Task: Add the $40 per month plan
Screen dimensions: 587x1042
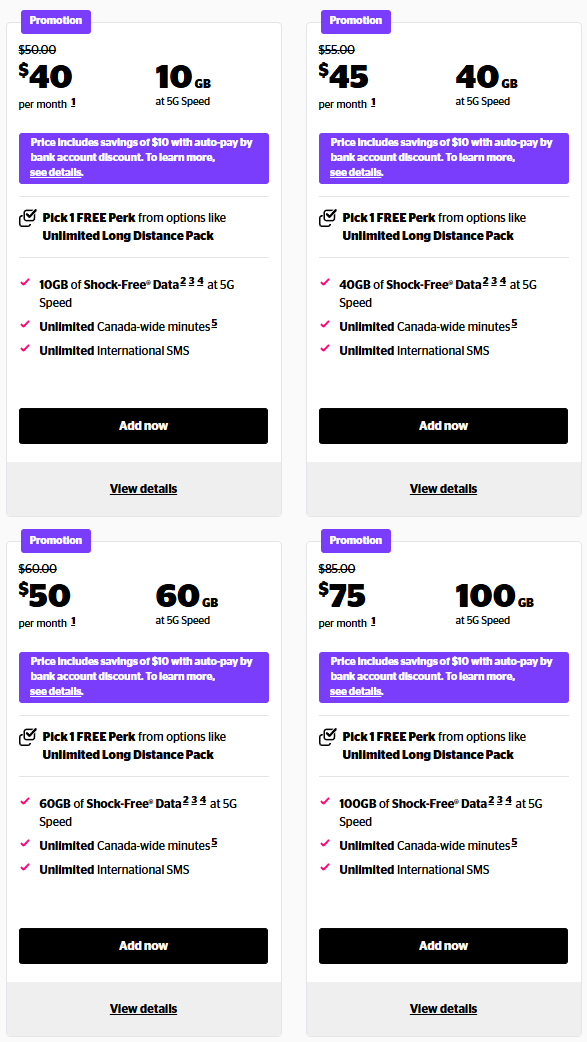Action: [x=143, y=426]
